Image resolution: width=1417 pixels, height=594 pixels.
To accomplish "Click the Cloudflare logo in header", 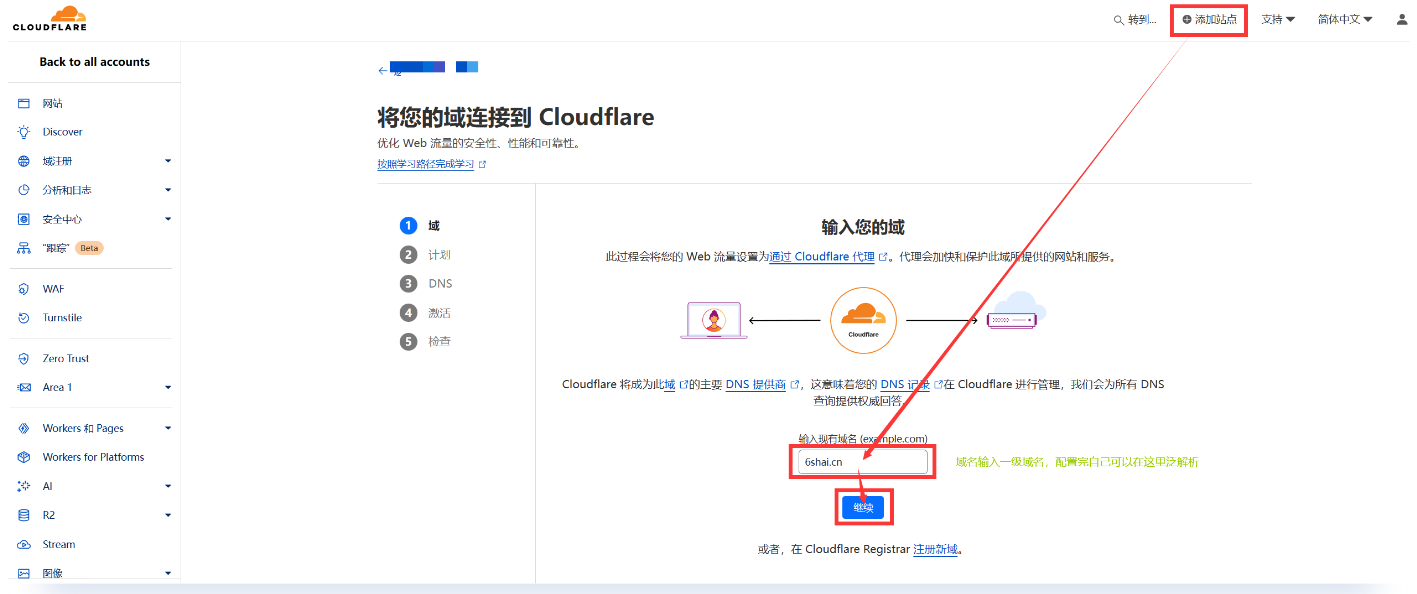I will (x=49, y=19).
